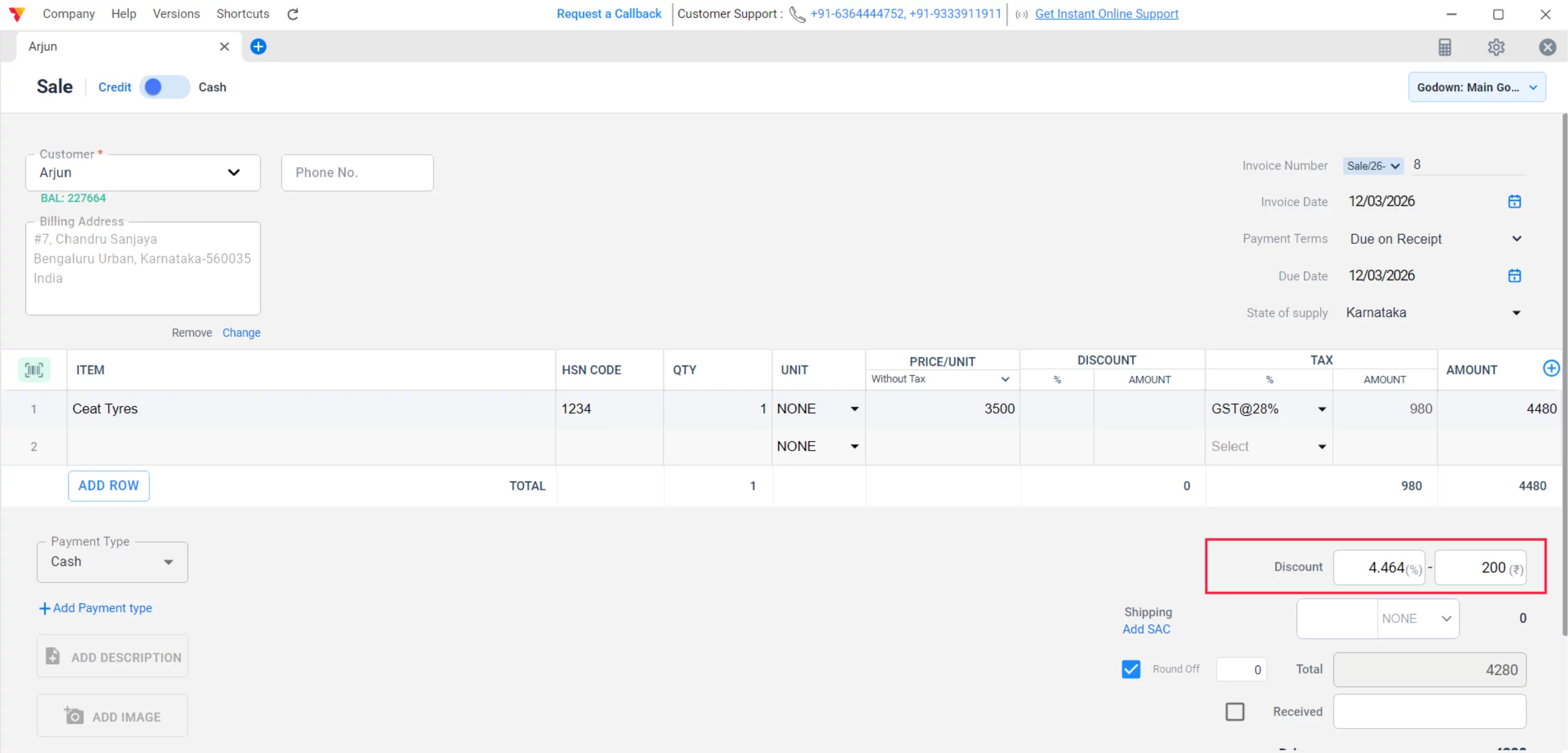This screenshot has height=753, width=1568.
Task: Check the Received checkbox
Action: (1234, 711)
